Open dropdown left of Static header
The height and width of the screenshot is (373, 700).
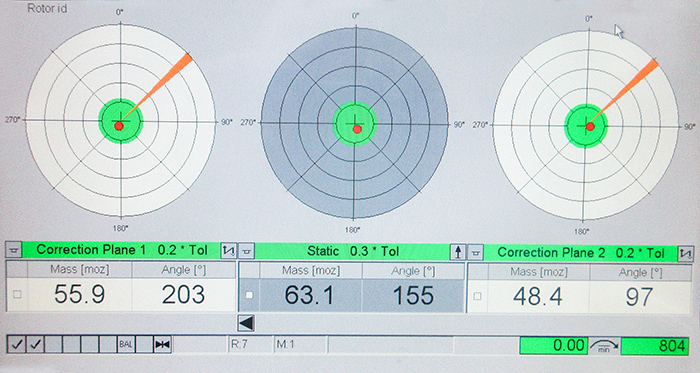coord(247,252)
